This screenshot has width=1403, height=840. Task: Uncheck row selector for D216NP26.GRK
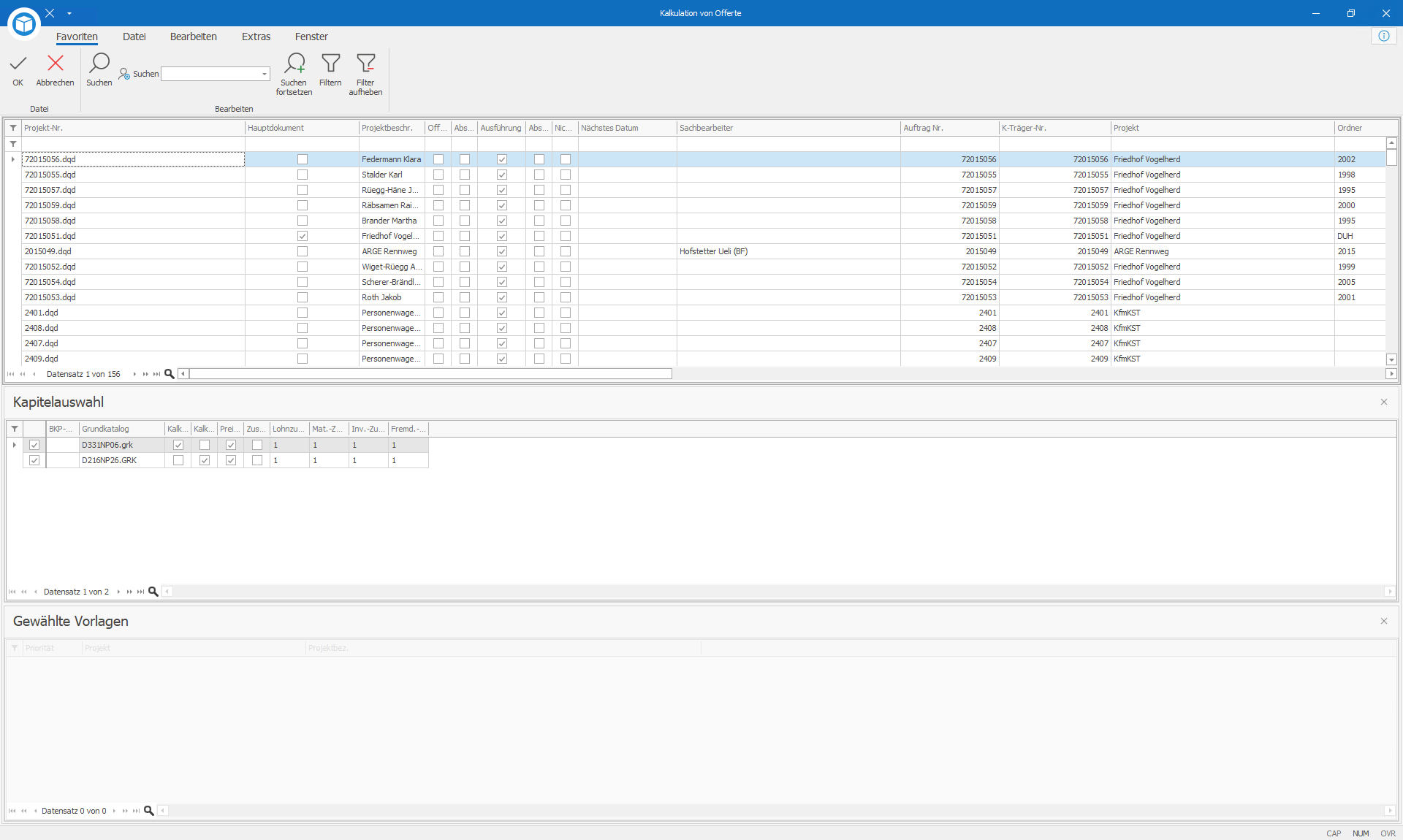click(x=34, y=460)
